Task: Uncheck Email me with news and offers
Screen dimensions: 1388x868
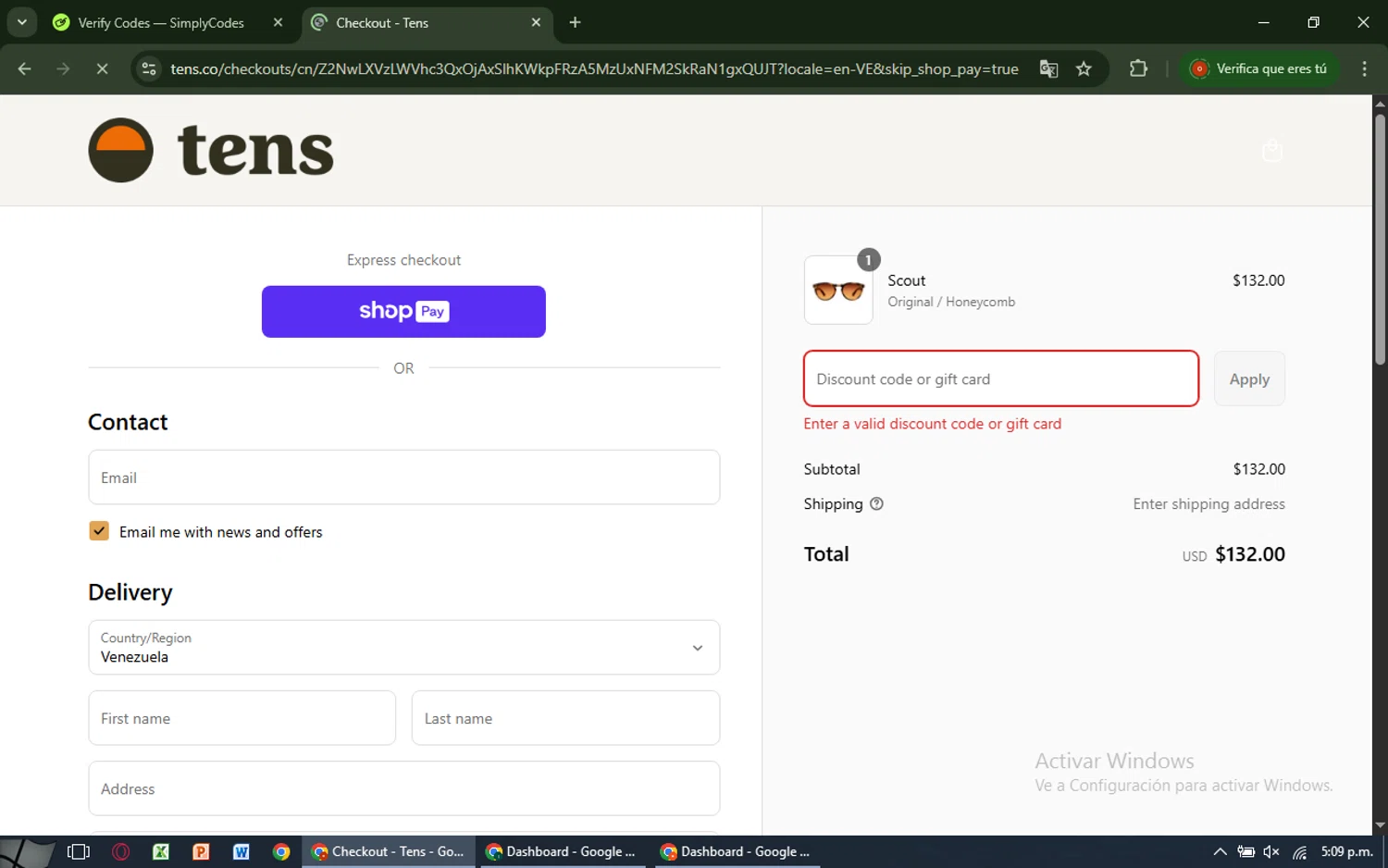Action: coord(99,531)
